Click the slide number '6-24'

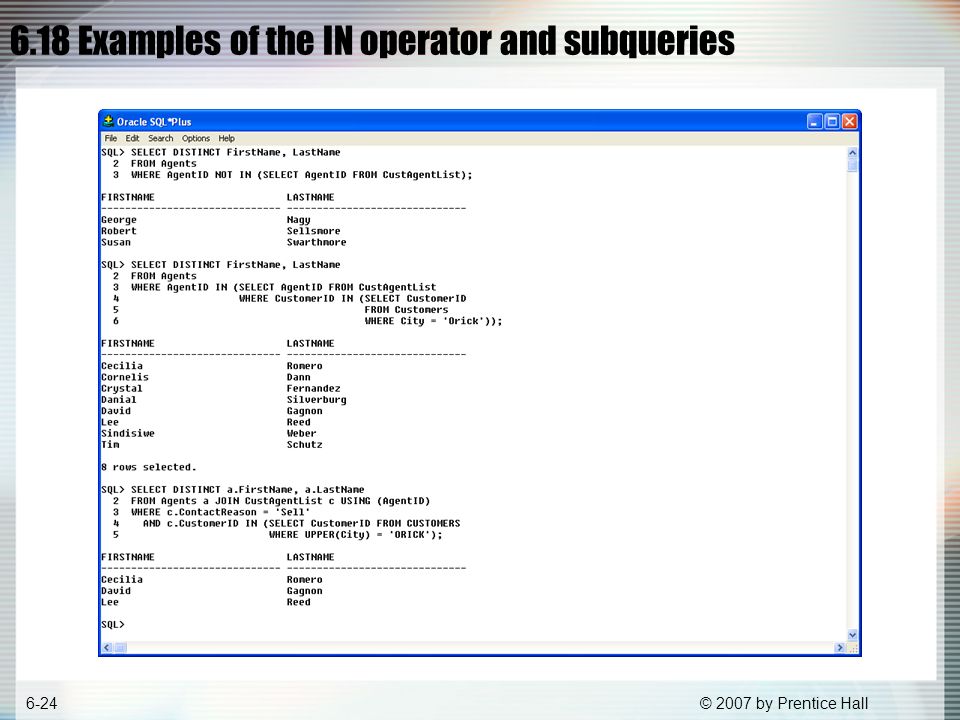pos(41,703)
